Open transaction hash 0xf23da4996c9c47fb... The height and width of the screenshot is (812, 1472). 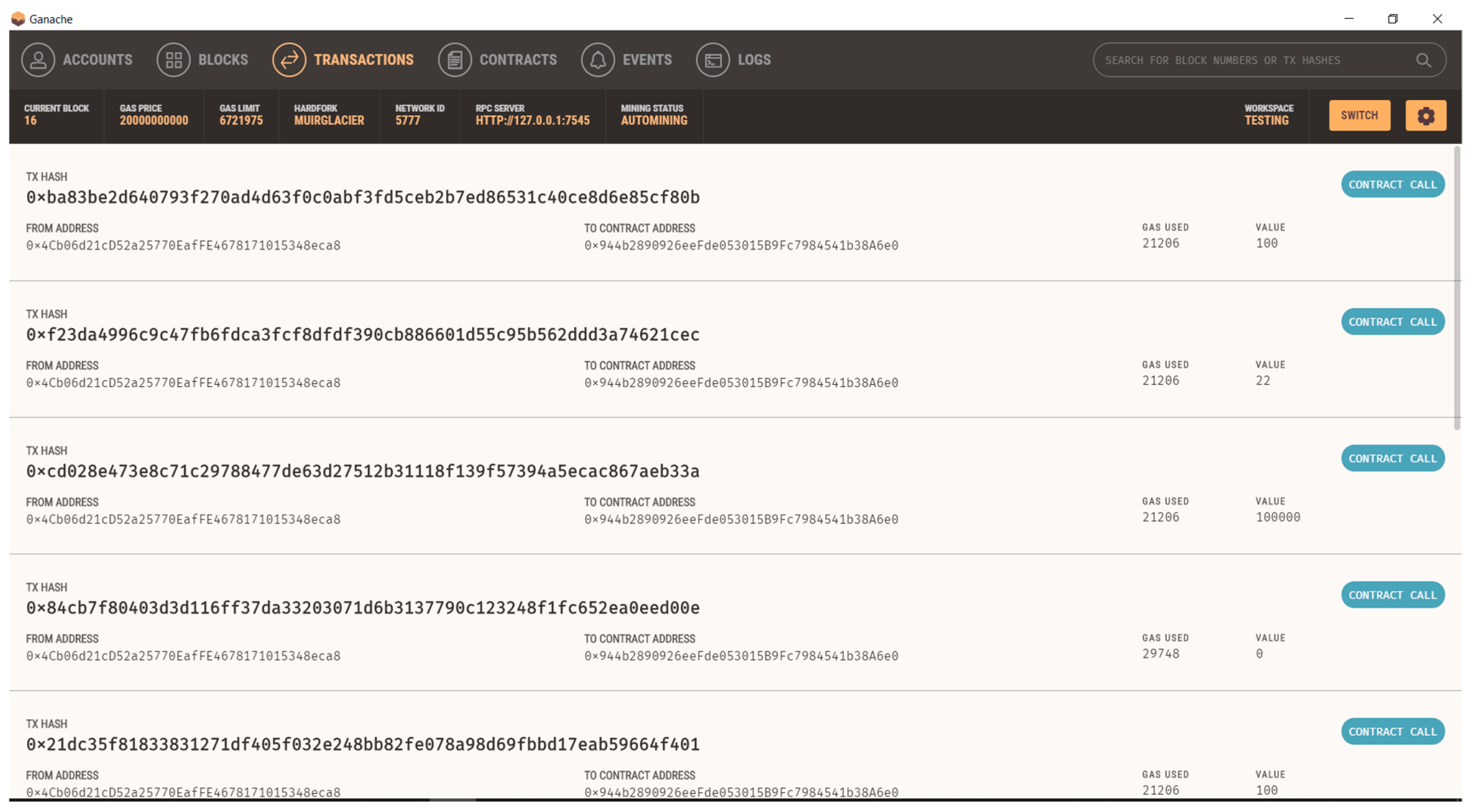[363, 334]
